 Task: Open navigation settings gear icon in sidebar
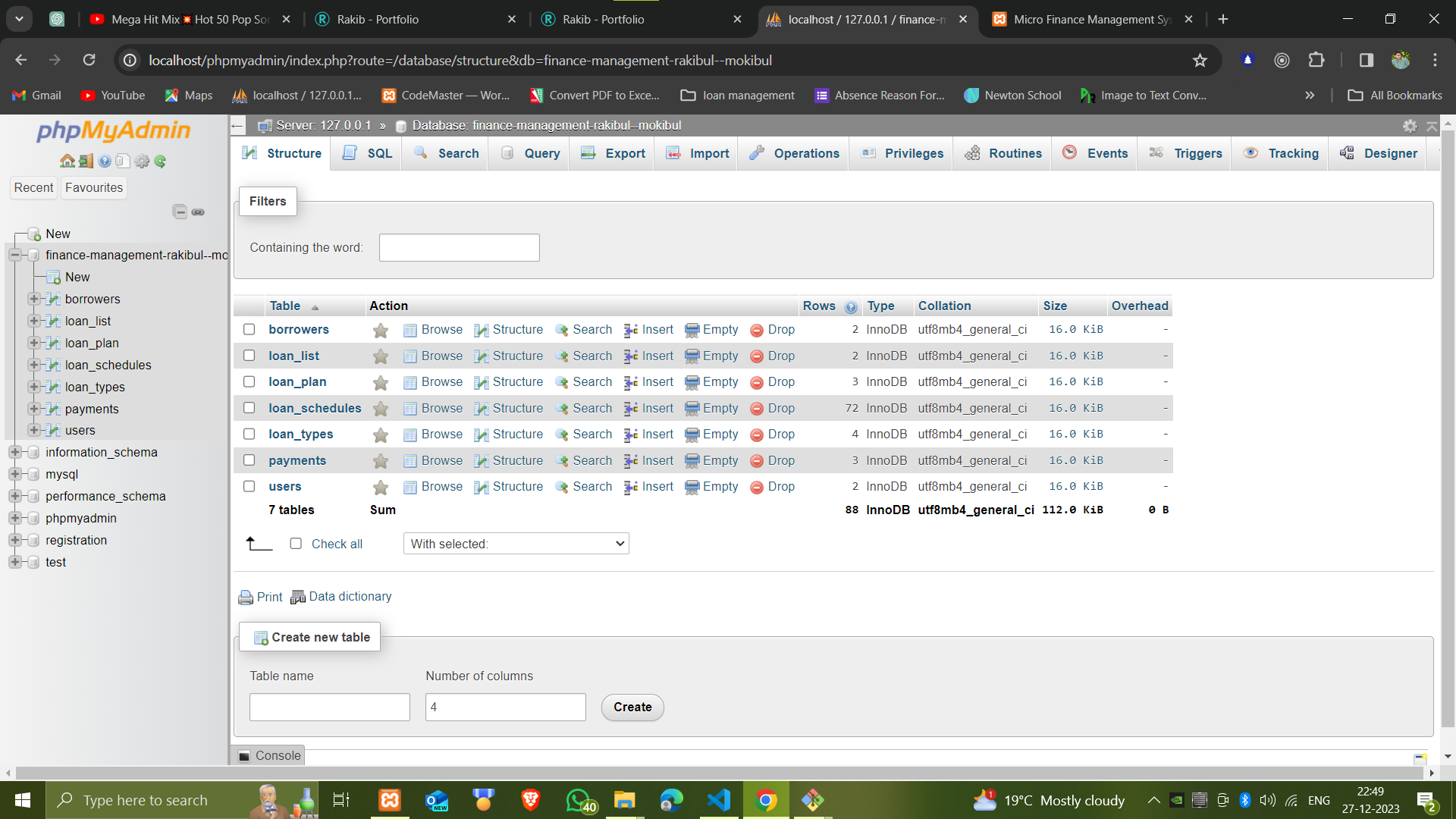[142, 161]
